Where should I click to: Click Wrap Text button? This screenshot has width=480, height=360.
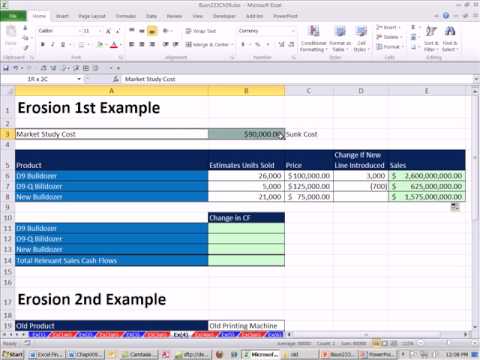201,31
